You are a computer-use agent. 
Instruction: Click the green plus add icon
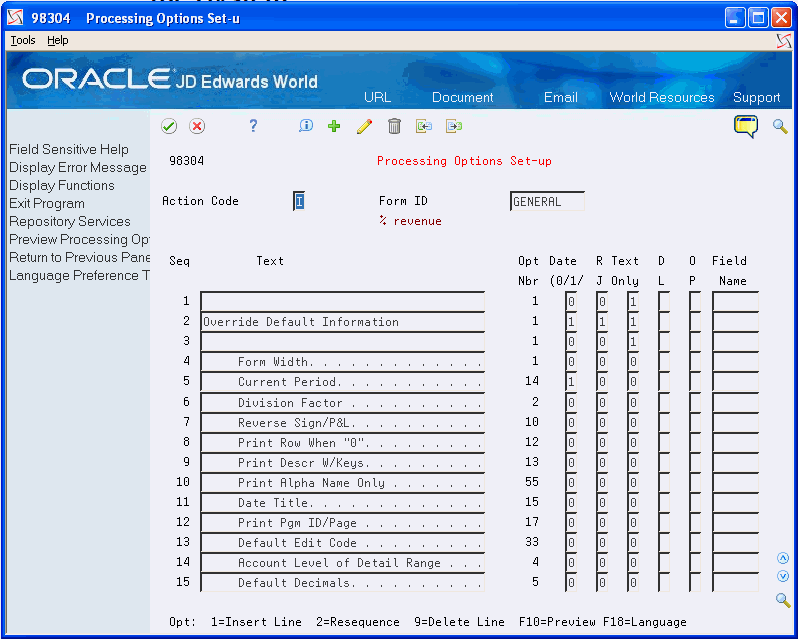334,126
